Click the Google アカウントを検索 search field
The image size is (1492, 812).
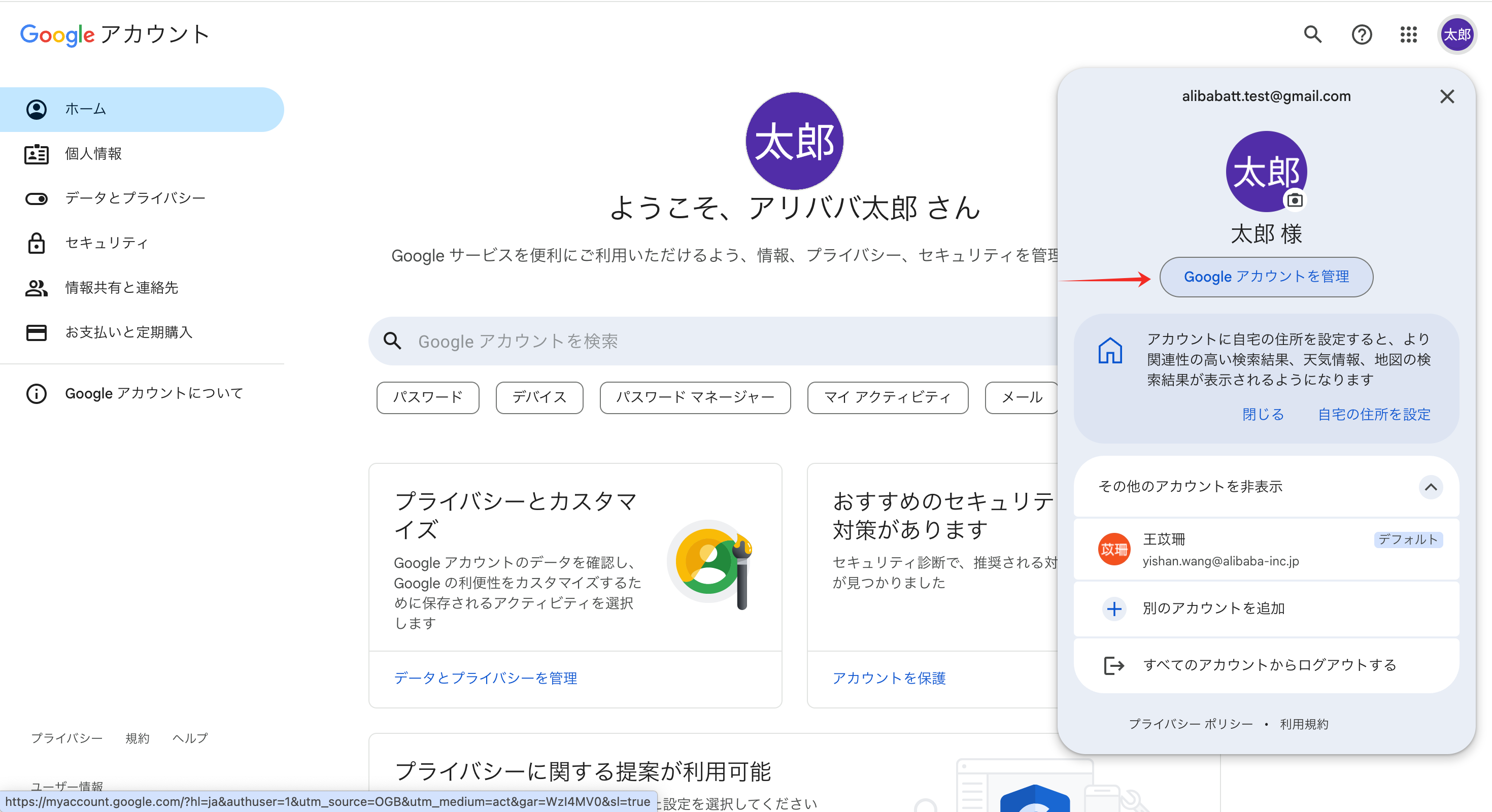(714, 341)
